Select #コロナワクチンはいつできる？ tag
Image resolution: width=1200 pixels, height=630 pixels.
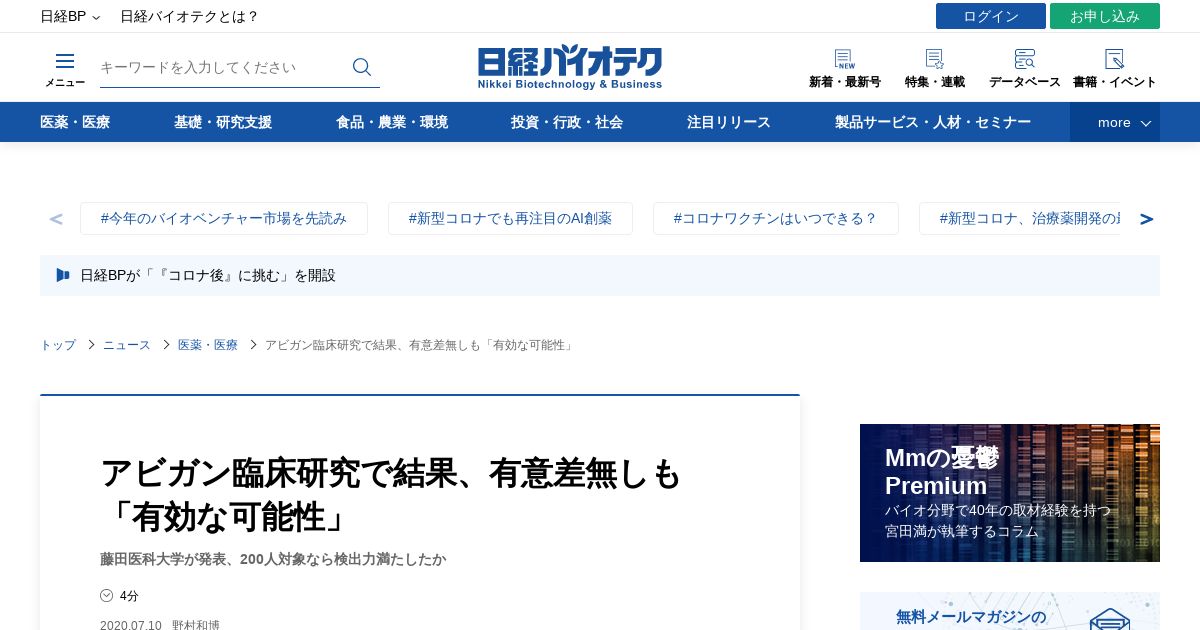point(776,218)
